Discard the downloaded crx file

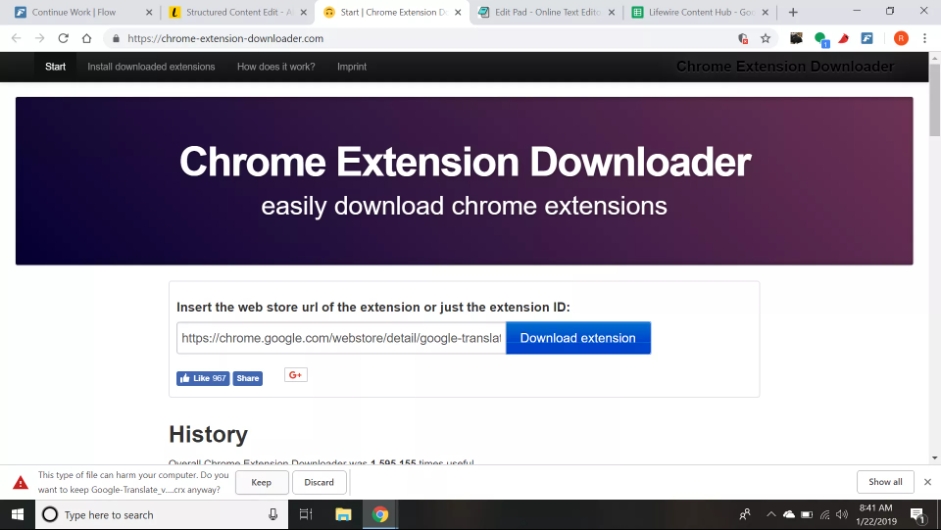pyautogui.click(x=319, y=483)
